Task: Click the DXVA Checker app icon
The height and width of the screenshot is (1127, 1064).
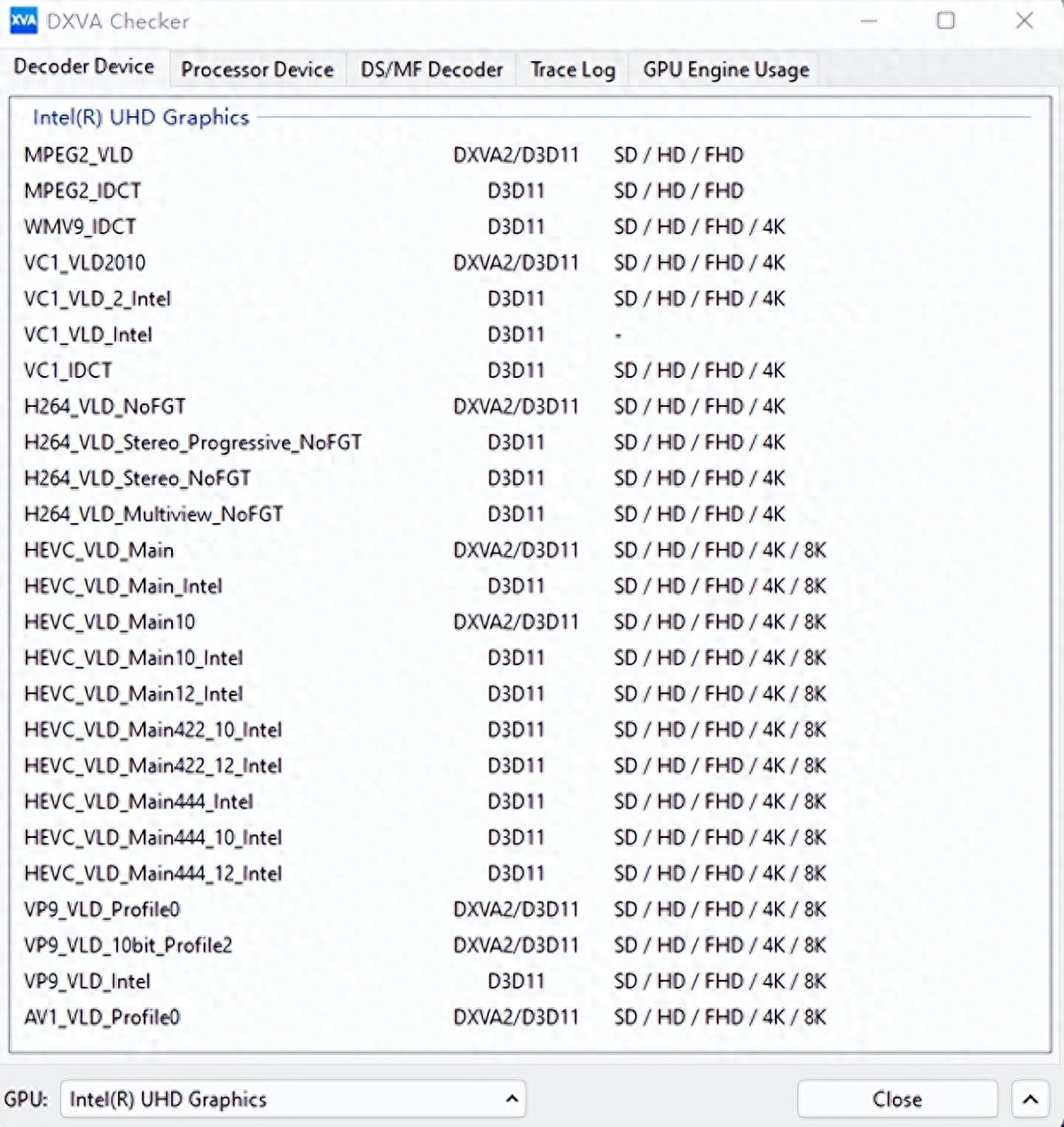Action: coord(24,20)
